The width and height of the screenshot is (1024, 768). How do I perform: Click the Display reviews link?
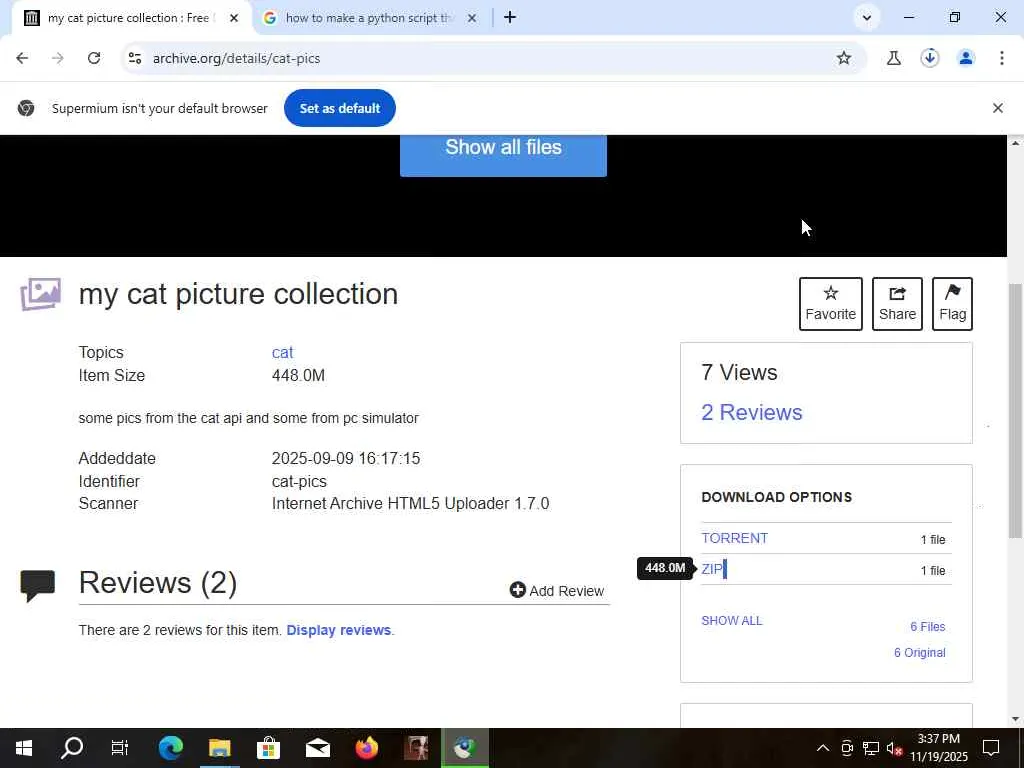[x=338, y=630]
